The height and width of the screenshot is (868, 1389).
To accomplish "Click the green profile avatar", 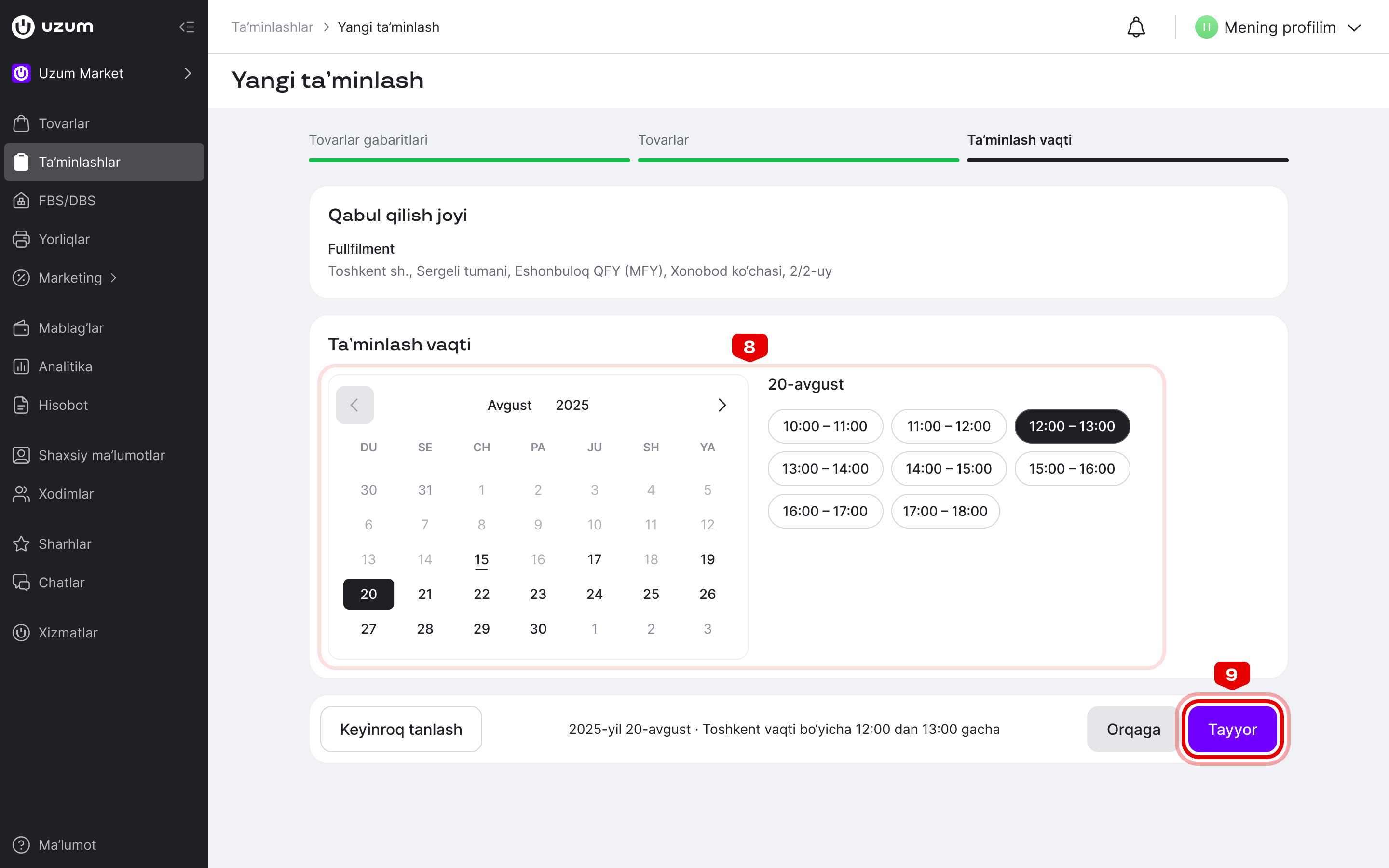I will (x=1206, y=27).
